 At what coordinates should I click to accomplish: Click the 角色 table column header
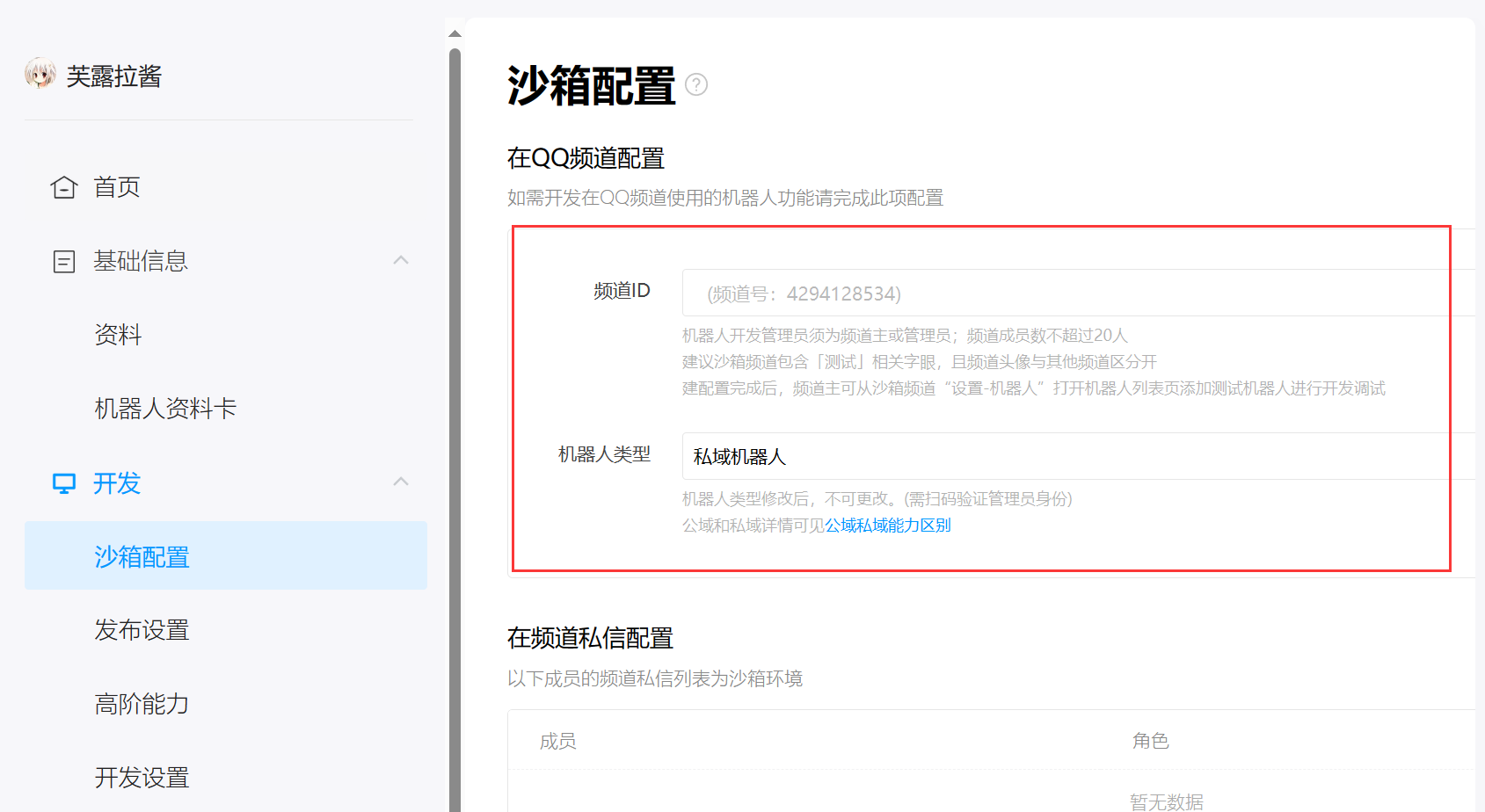point(1150,741)
